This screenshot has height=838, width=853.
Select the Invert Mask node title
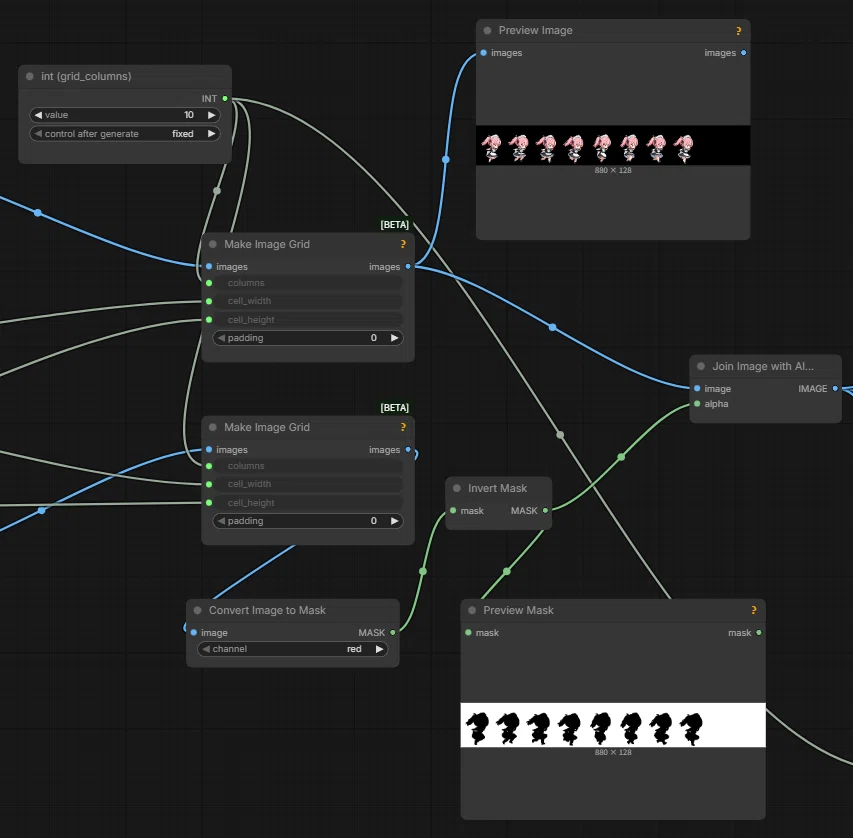click(x=497, y=488)
